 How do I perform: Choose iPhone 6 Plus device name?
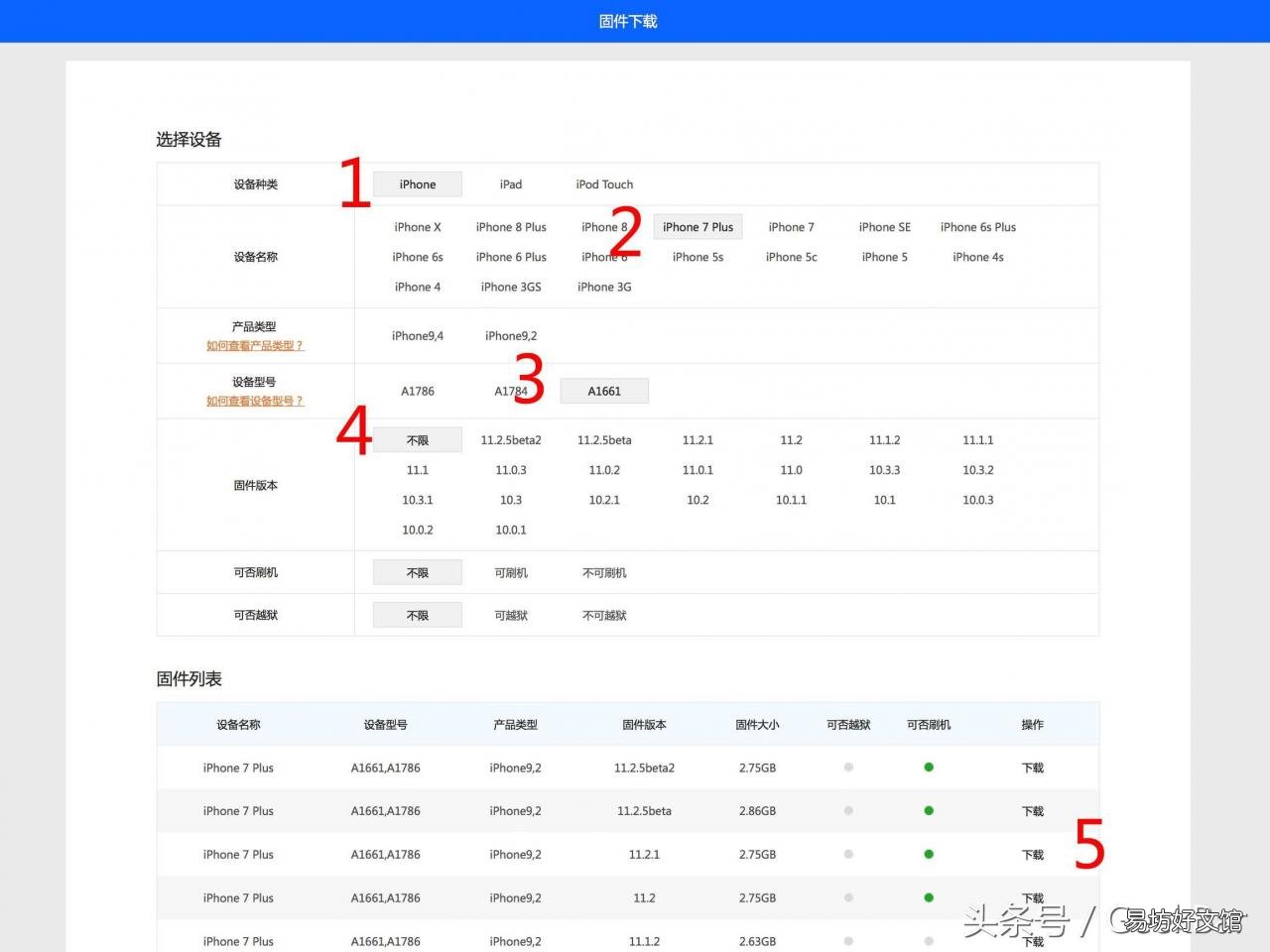pyautogui.click(x=511, y=257)
